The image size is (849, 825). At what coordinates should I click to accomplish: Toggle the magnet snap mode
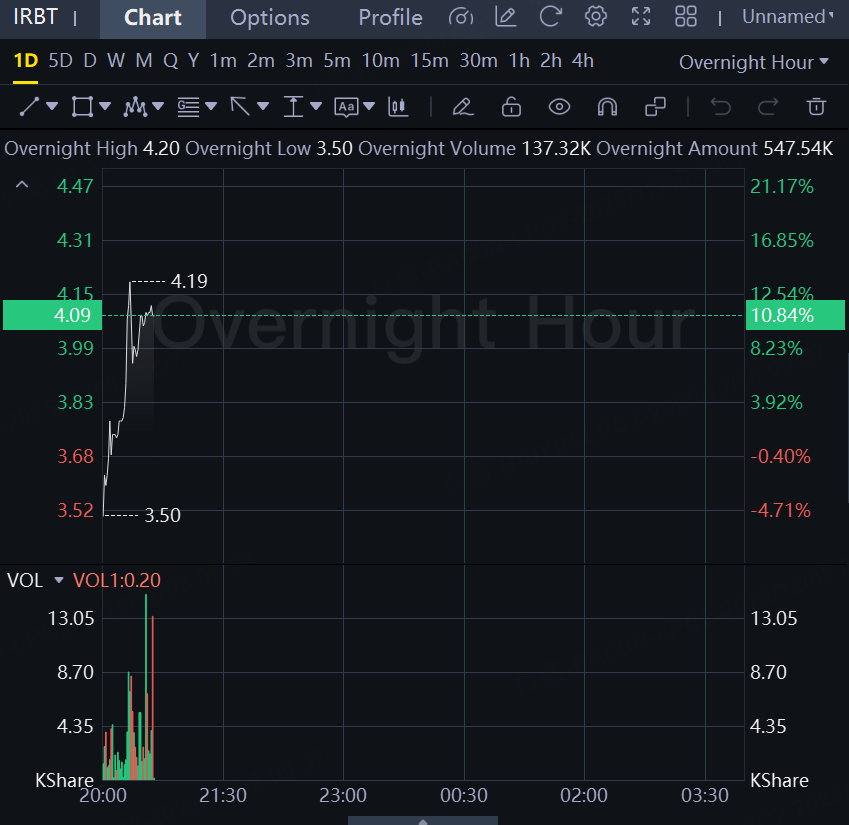pyautogui.click(x=607, y=106)
